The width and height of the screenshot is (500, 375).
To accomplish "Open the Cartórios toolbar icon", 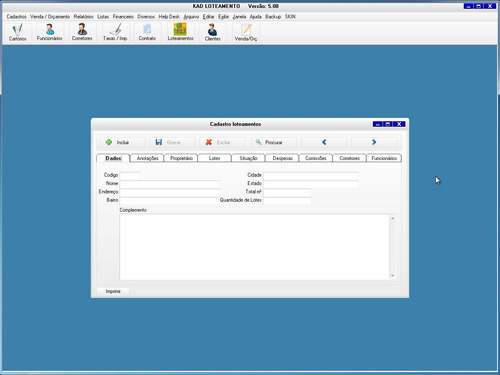I will (x=18, y=32).
